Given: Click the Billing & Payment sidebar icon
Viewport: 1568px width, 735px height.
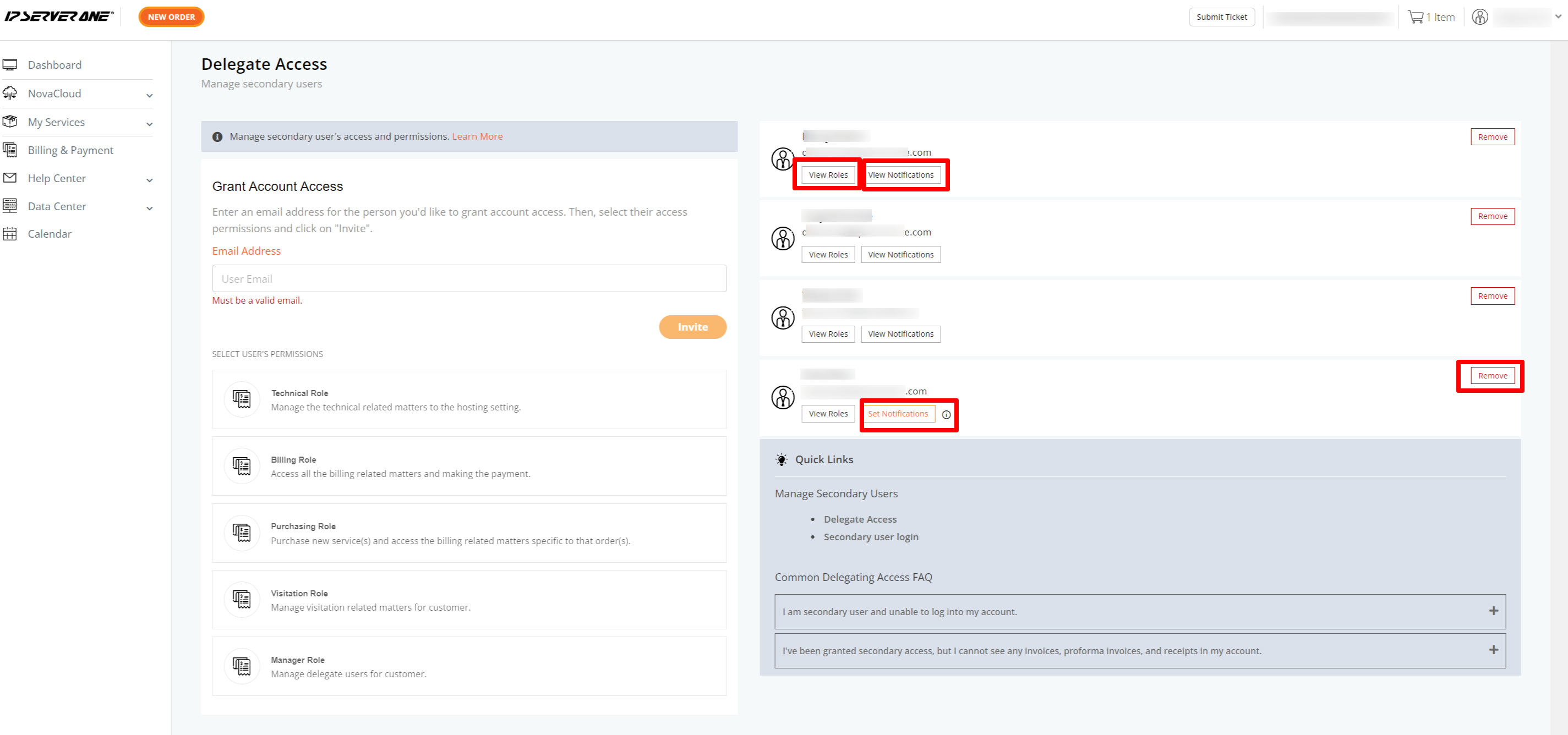Looking at the screenshot, I should (x=10, y=150).
